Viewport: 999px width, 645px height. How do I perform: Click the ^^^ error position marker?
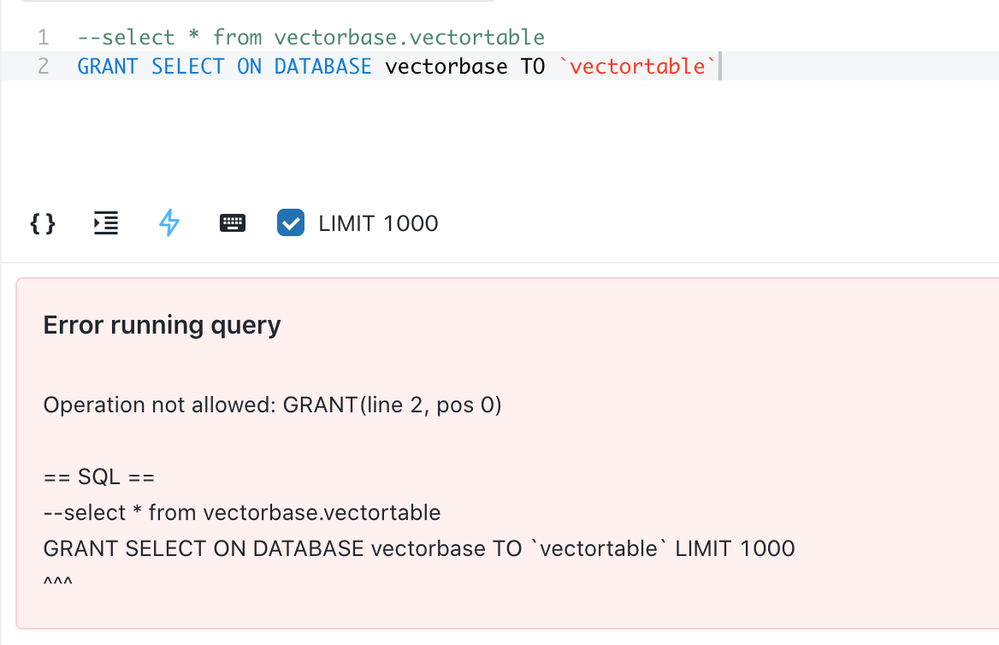coord(59,582)
